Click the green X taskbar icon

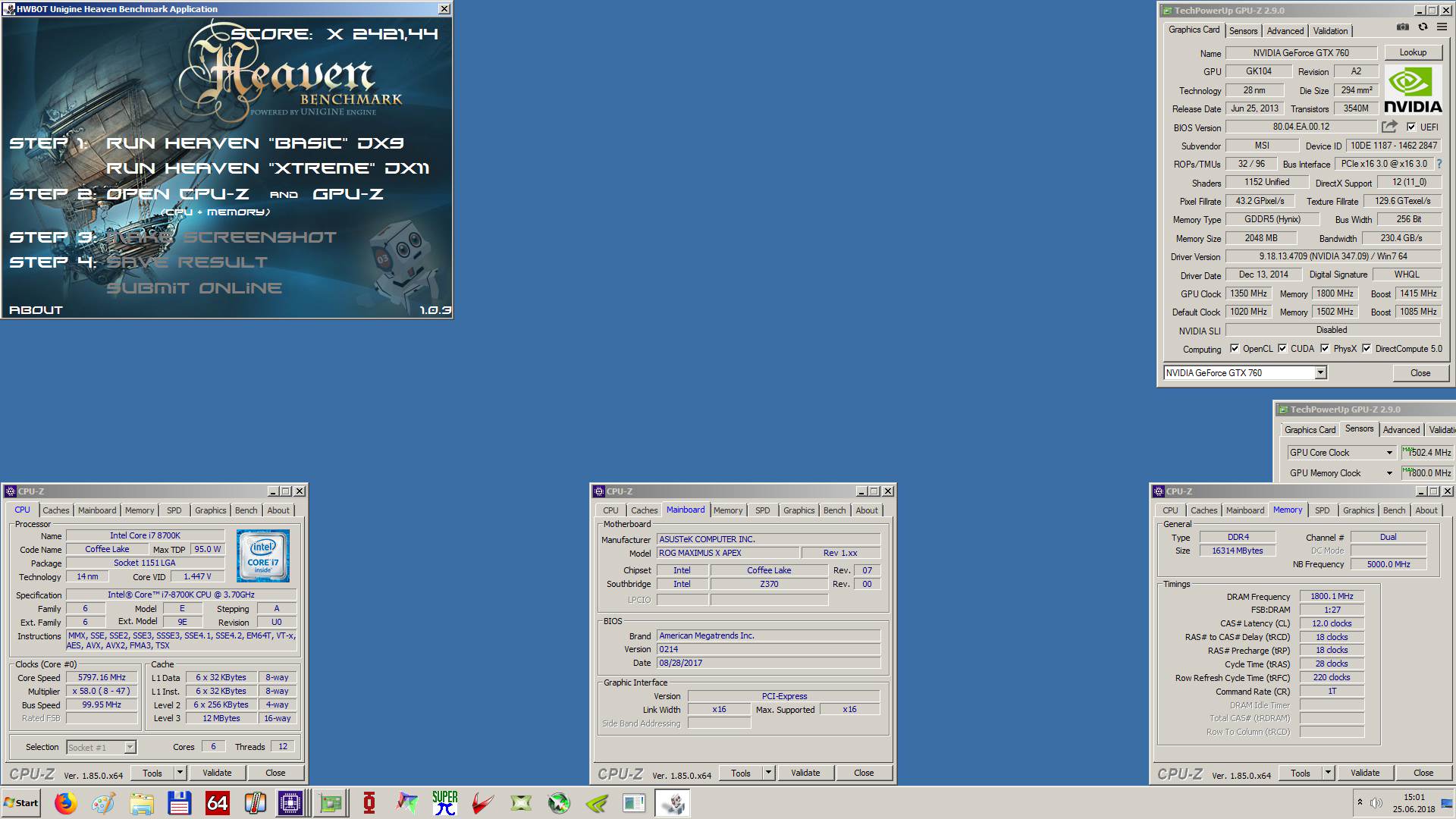click(521, 803)
